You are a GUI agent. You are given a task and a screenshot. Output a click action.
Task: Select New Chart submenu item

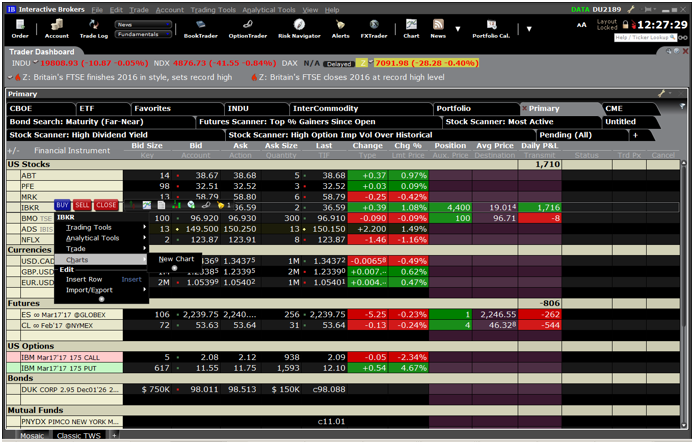pyautogui.click(x=176, y=259)
